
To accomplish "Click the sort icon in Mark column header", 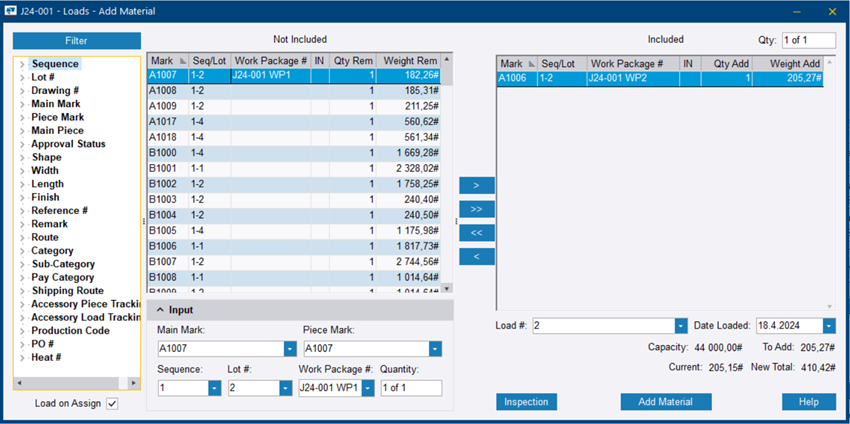I will pyautogui.click(x=181, y=61).
